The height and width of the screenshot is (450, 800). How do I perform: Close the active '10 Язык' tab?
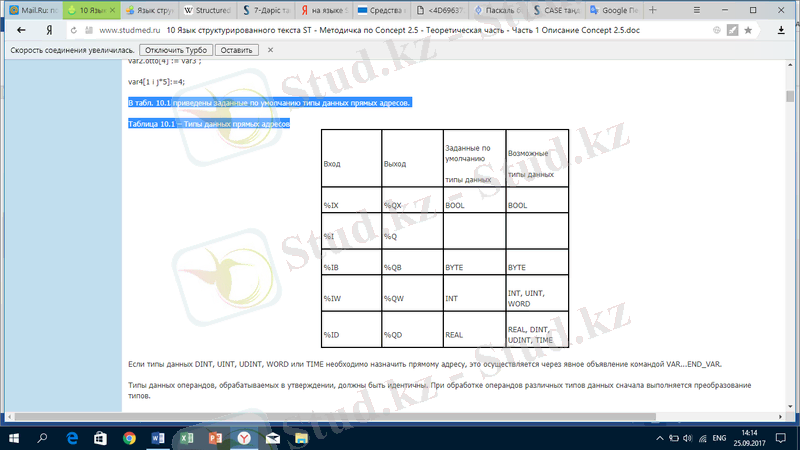click(112, 10)
